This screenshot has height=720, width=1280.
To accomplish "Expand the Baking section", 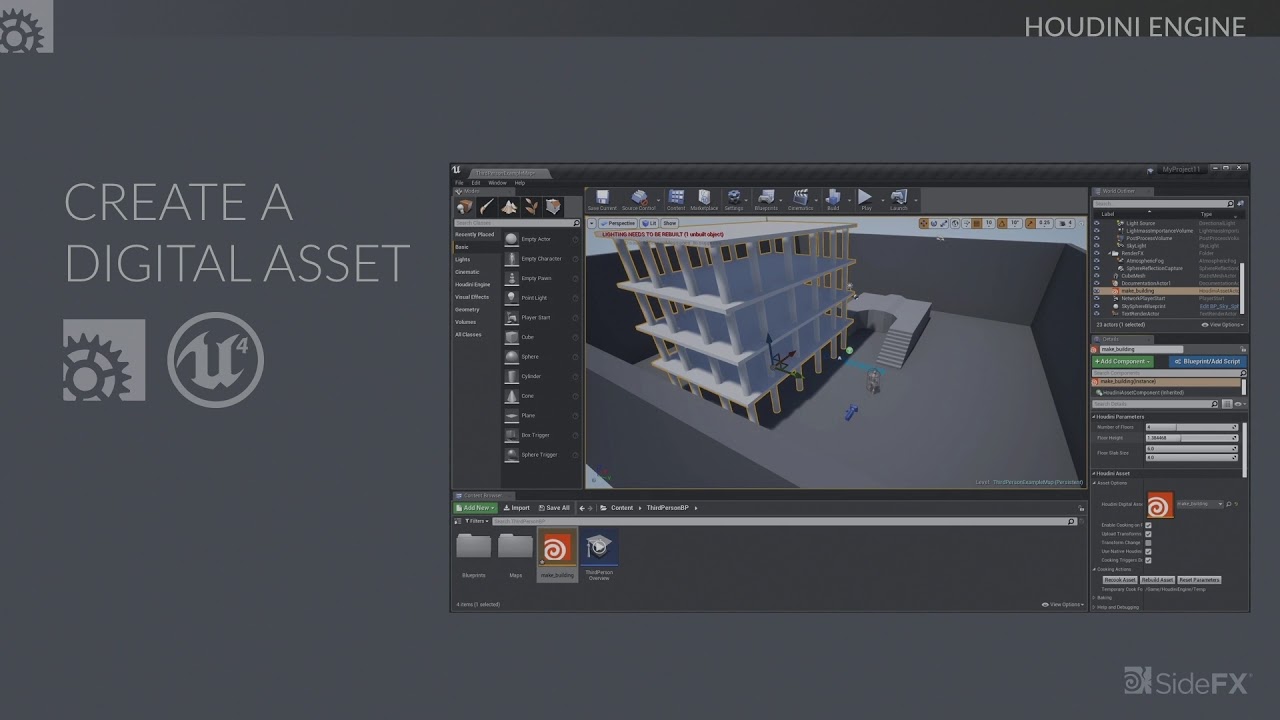I will [1094, 598].
